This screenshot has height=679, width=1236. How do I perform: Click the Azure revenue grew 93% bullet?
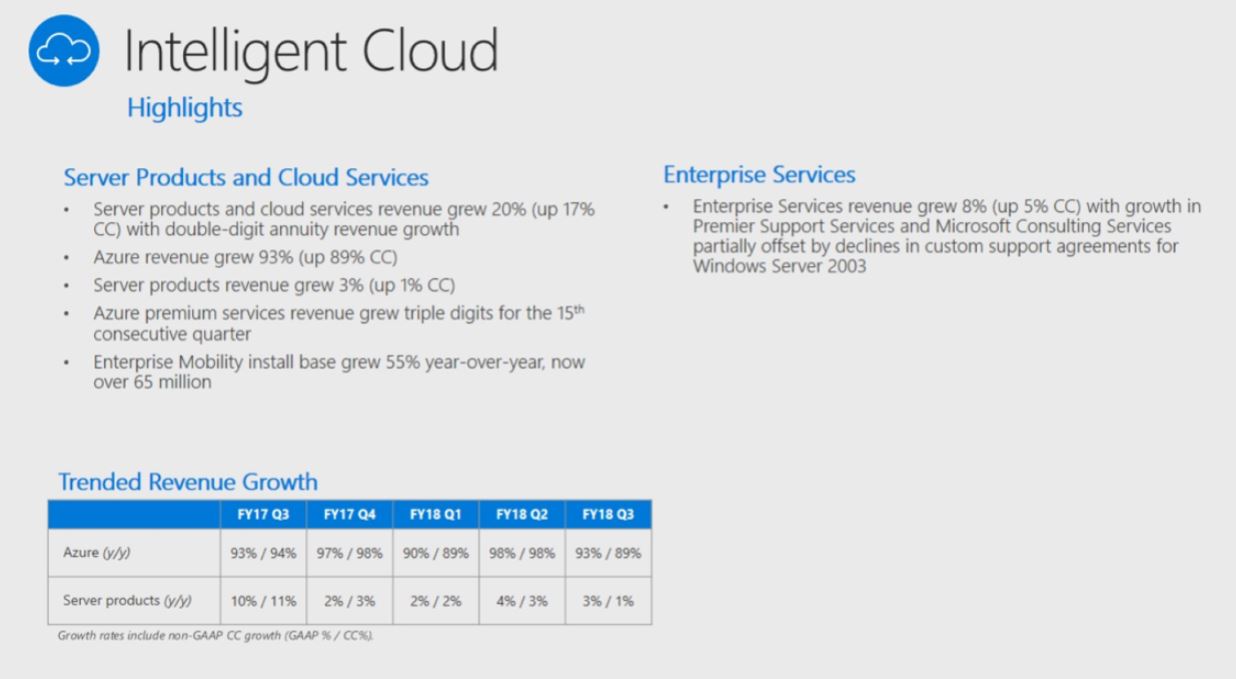tap(246, 257)
